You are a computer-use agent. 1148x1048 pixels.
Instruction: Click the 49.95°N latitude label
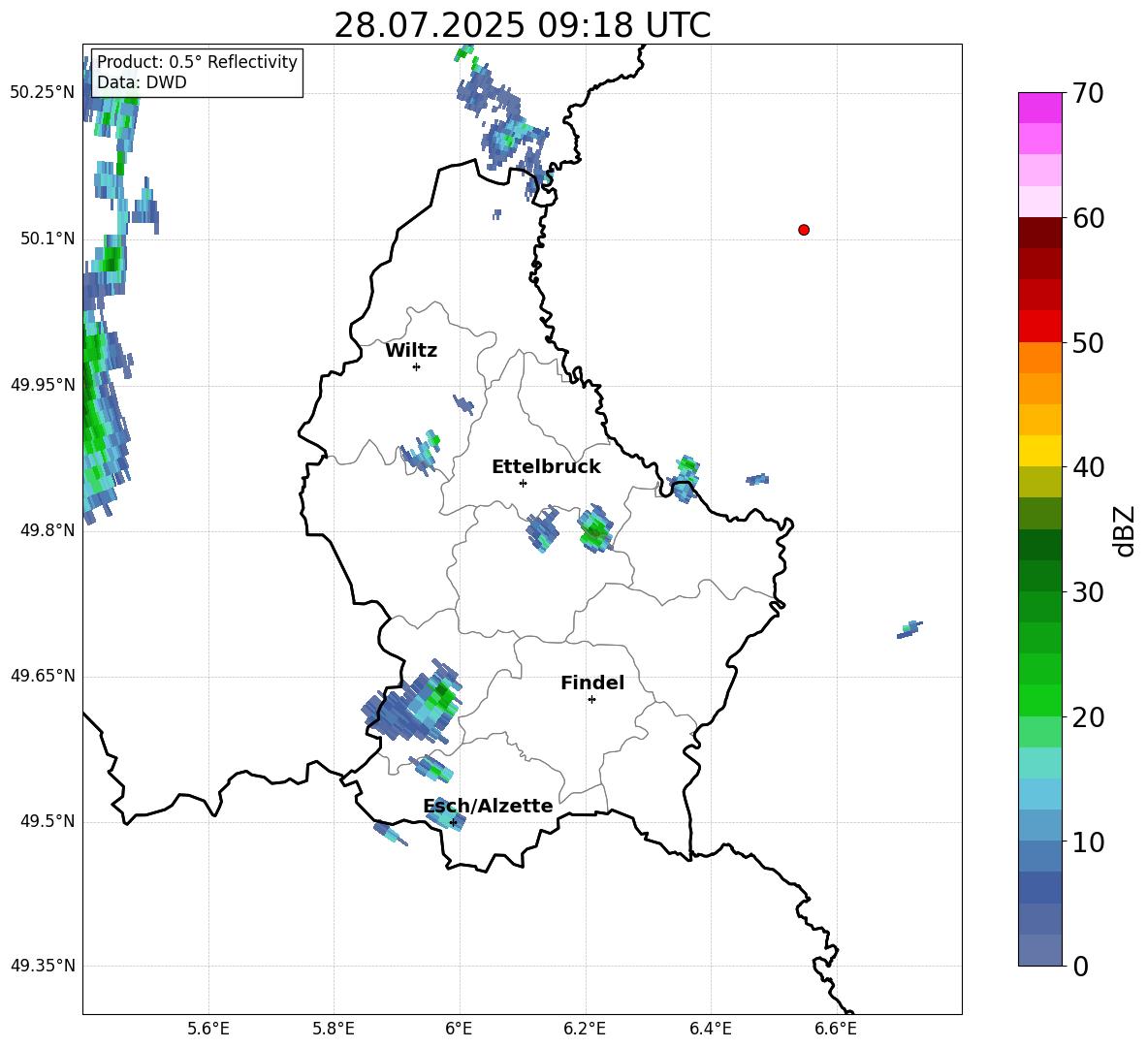(43, 385)
